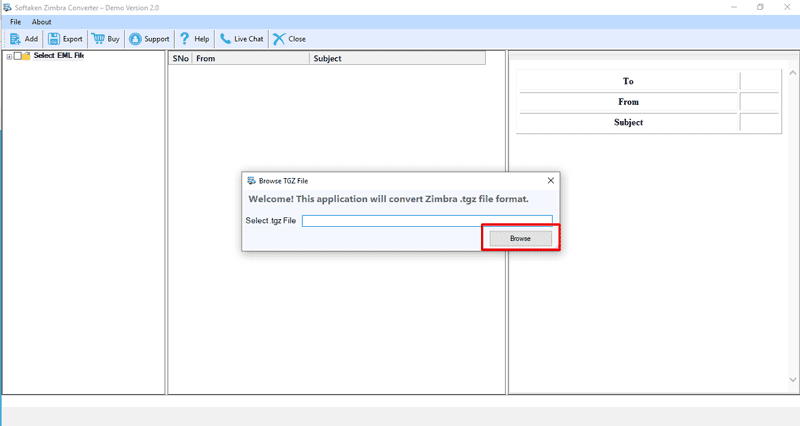Start a Live Chat from the toolbar

pyautogui.click(x=225, y=39)
